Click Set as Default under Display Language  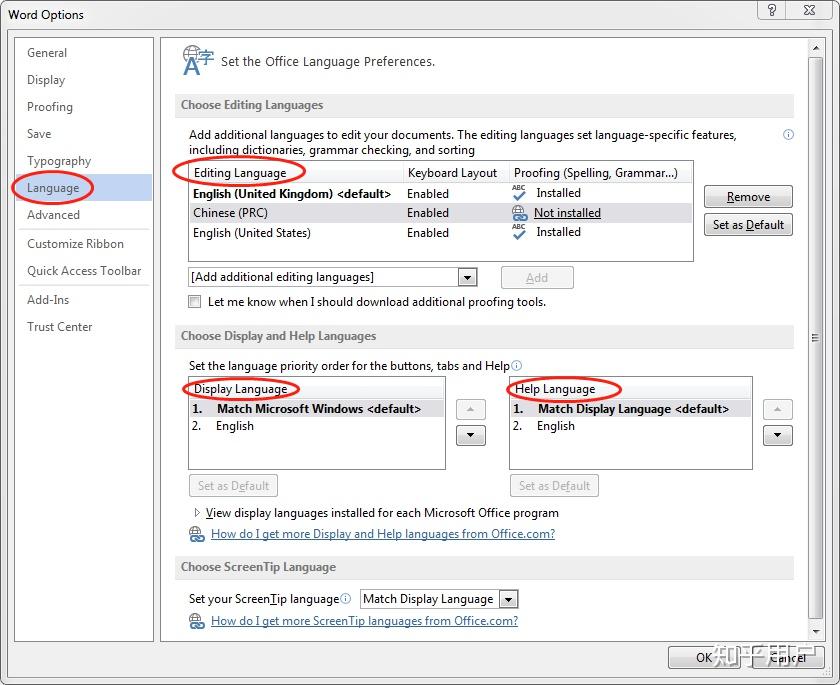[233, 486]
